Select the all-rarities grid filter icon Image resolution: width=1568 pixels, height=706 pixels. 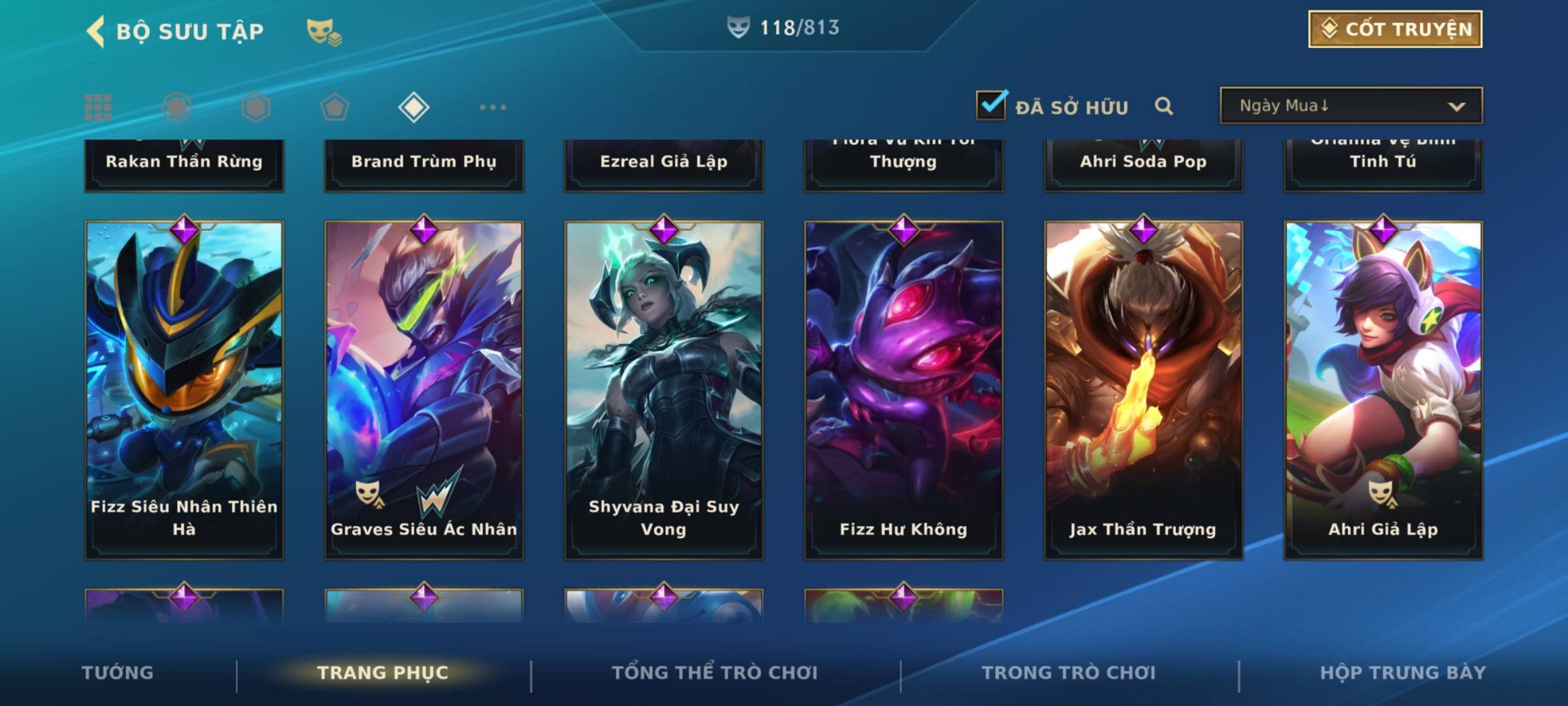pos(98,107)
